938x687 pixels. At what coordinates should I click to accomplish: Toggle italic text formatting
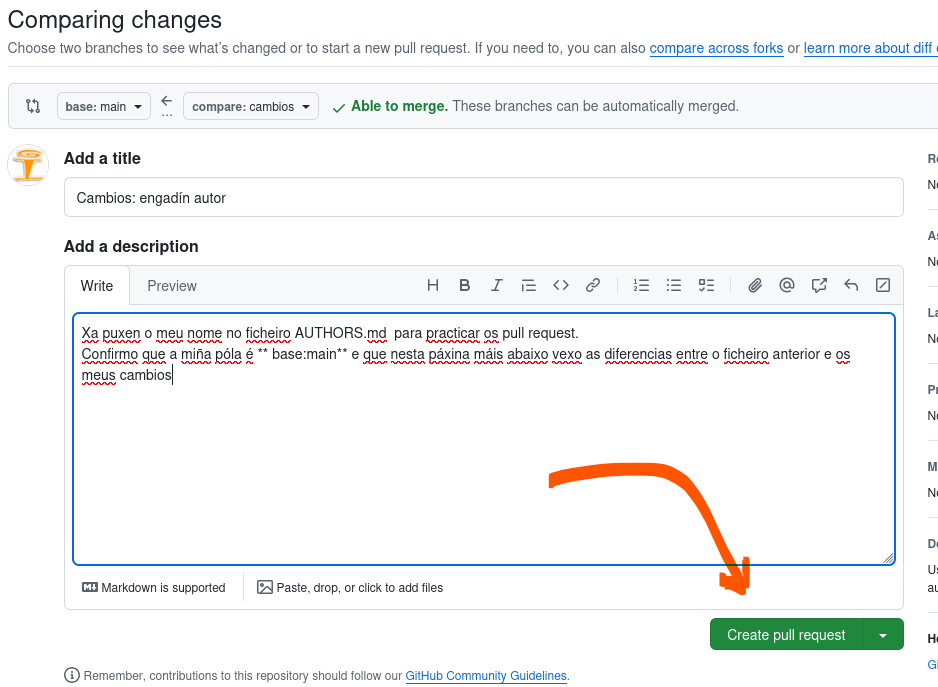pyautogui.click(x=496, y=285)
